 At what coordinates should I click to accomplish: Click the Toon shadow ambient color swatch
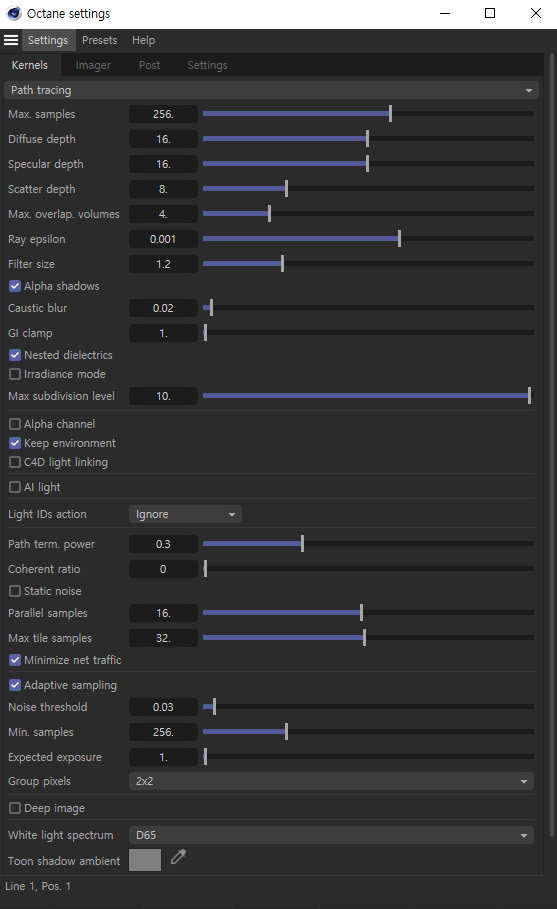tap(145, 860)
